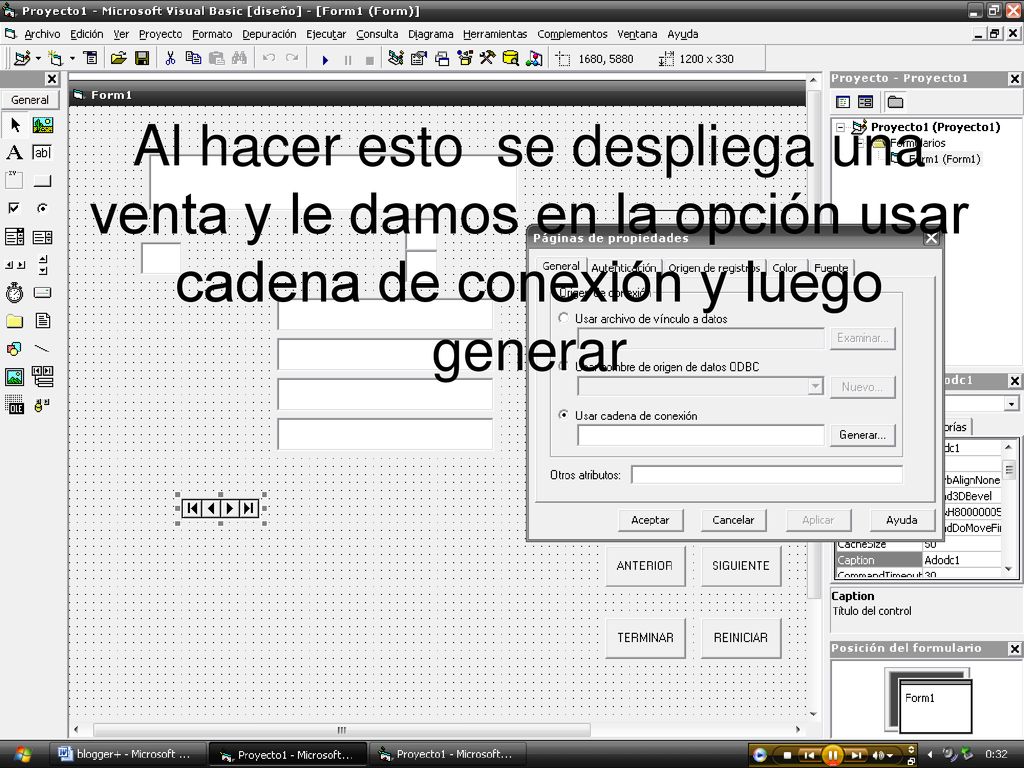Select the Adodc tool in toolbox
This screenshot has width=1024, height=768.
[x=42, y=405]
